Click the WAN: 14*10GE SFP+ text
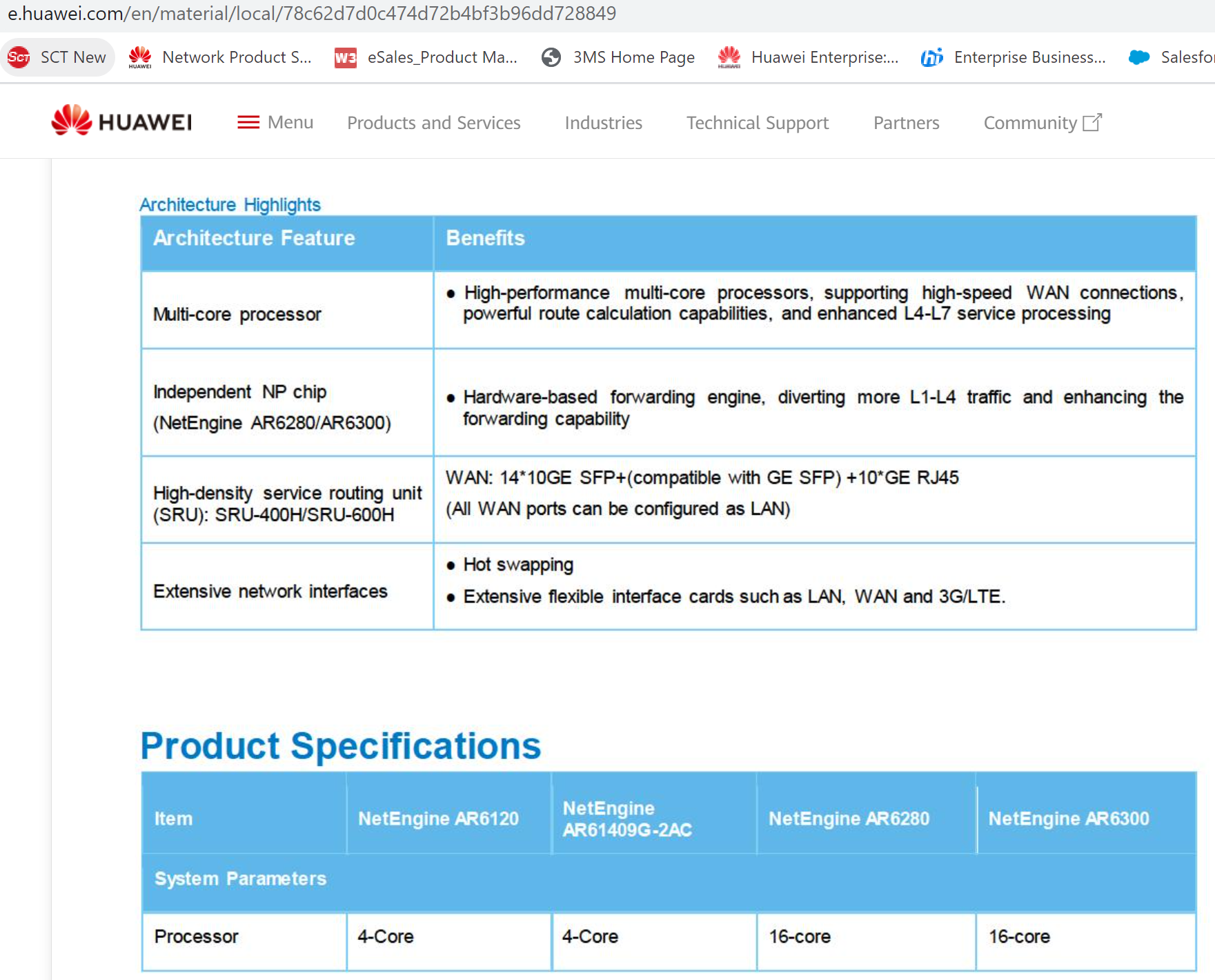The height and width of the screenshot is (980, 1215). [x=702, y=478]
